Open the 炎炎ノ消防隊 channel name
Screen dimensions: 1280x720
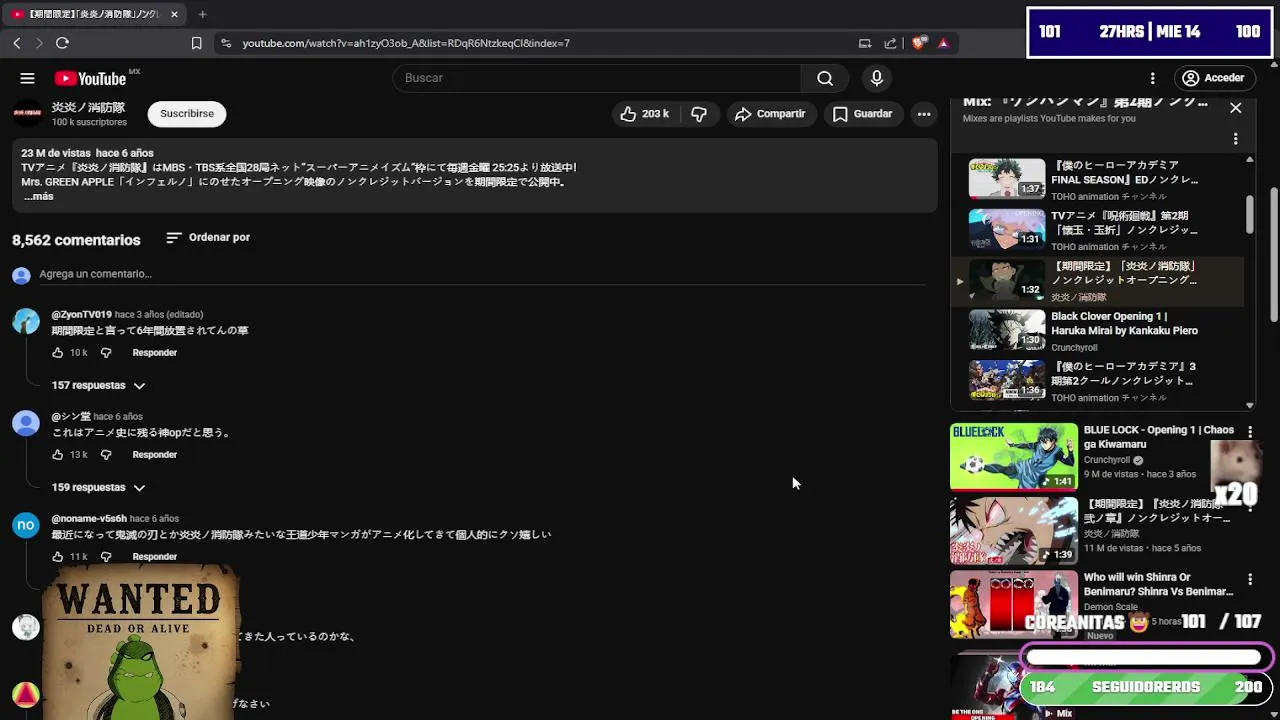point(88,107)
